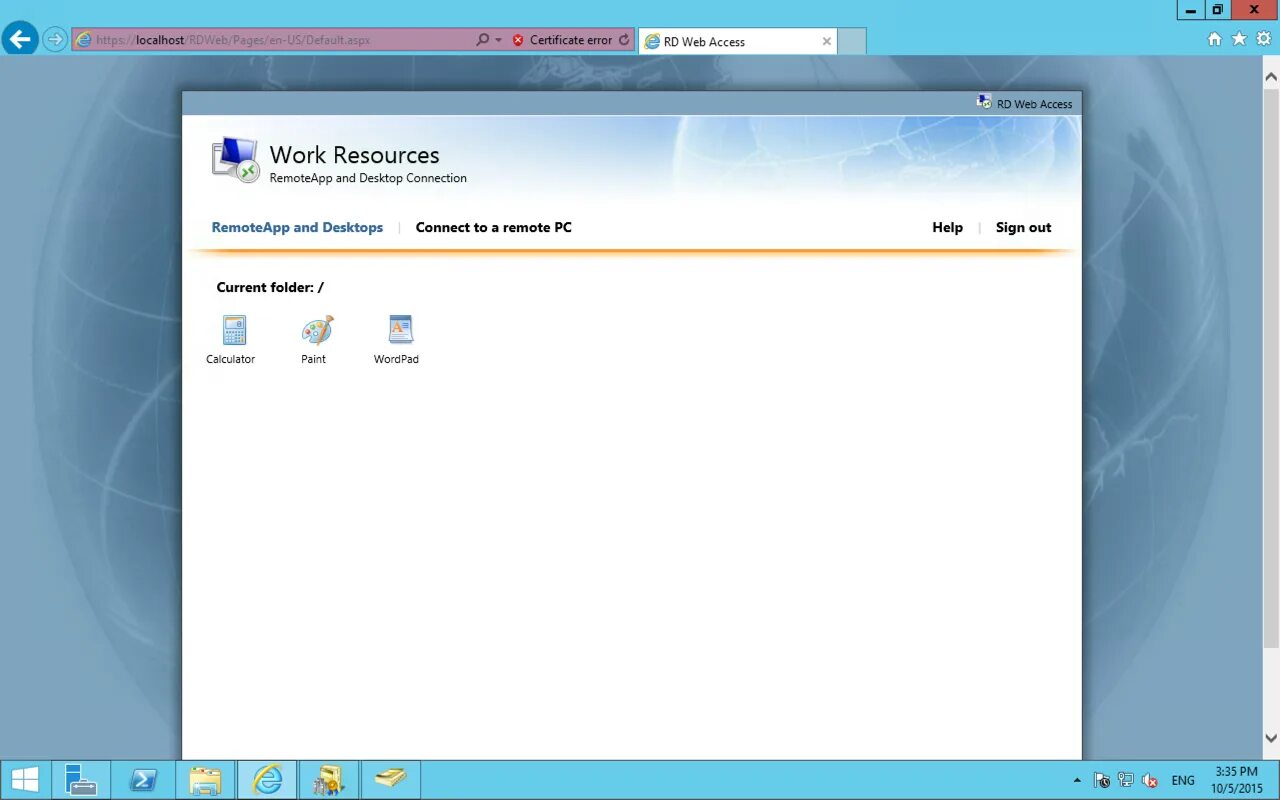Go back with the browser back arrow
Screen dimensions: 1280x800
(x=20, y=40)
